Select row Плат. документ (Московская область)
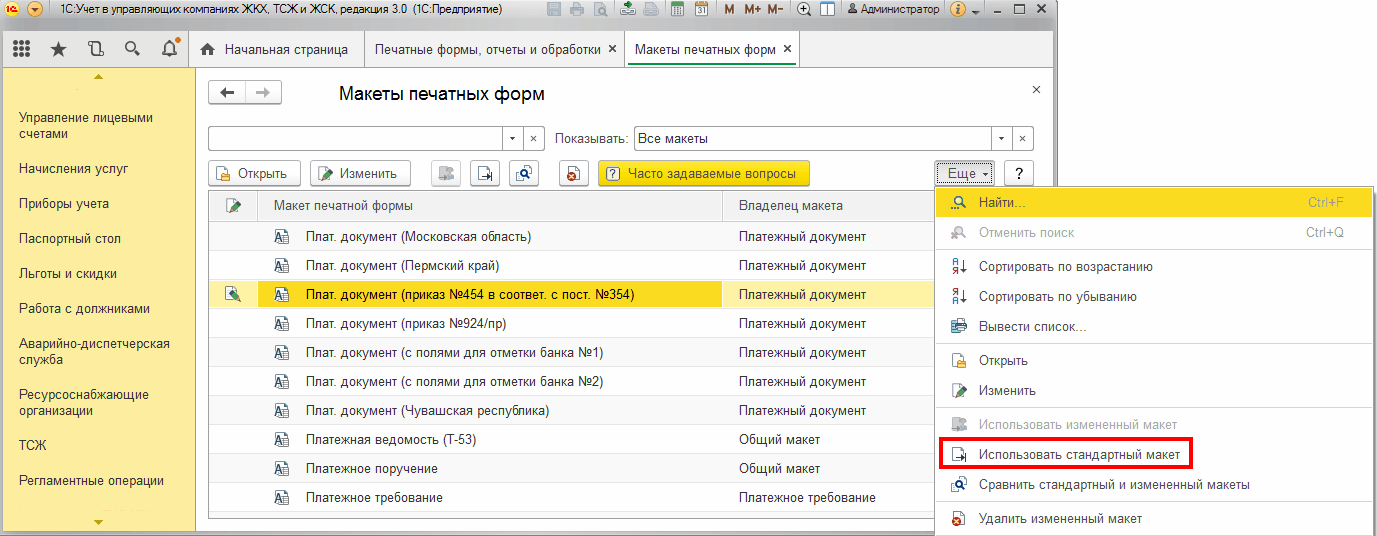 tap(572, 237)
